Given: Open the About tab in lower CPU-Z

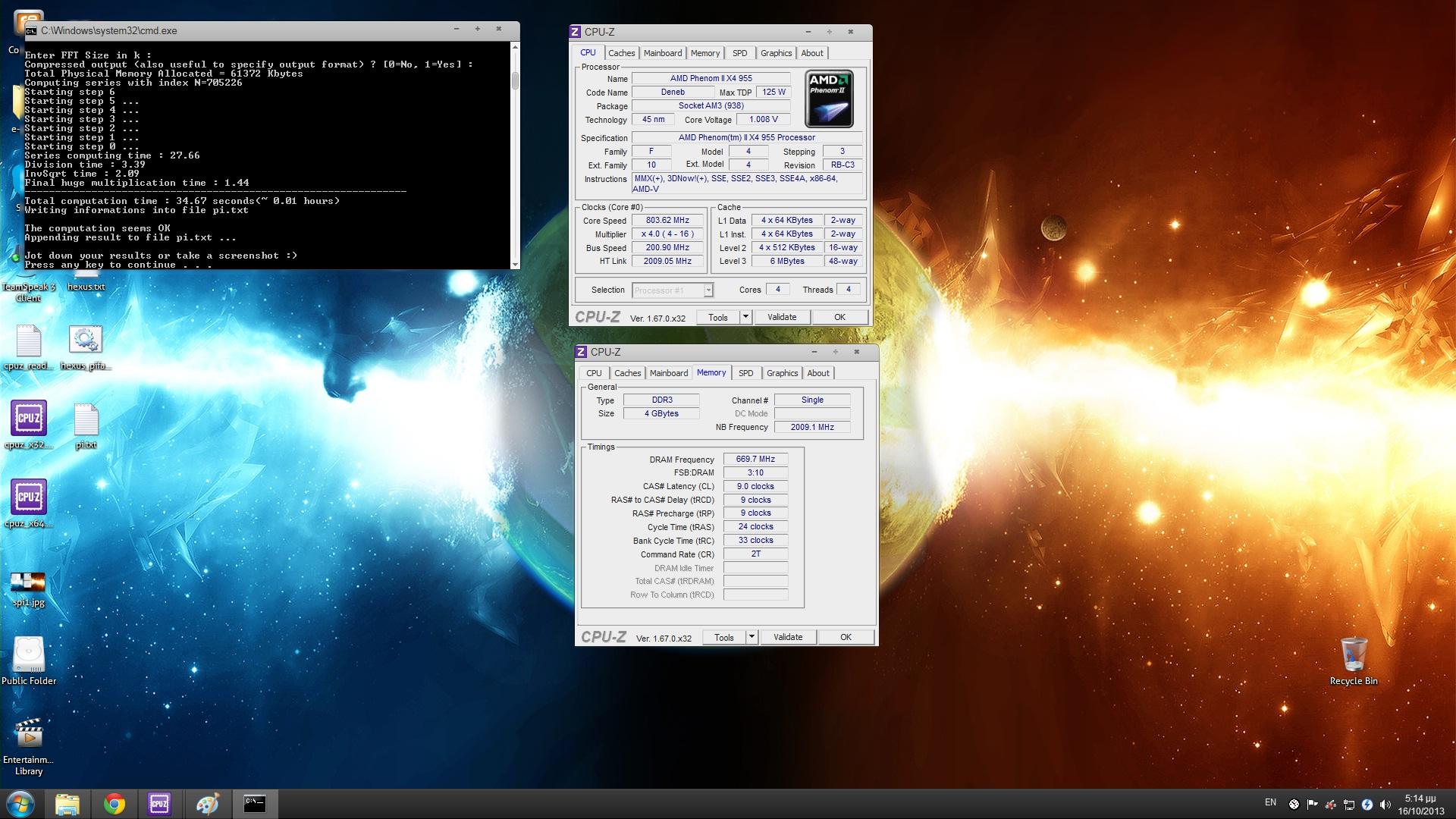Looking at the screenshot, I should 817,373.
